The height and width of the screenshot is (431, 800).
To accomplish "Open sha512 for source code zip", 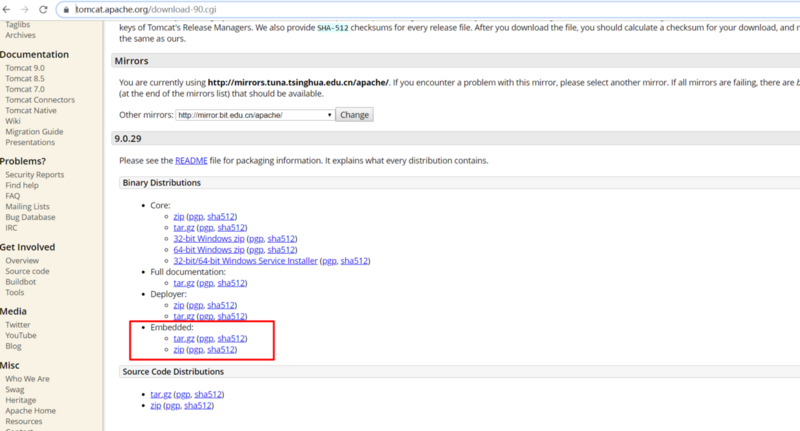I will pos(198,405).
